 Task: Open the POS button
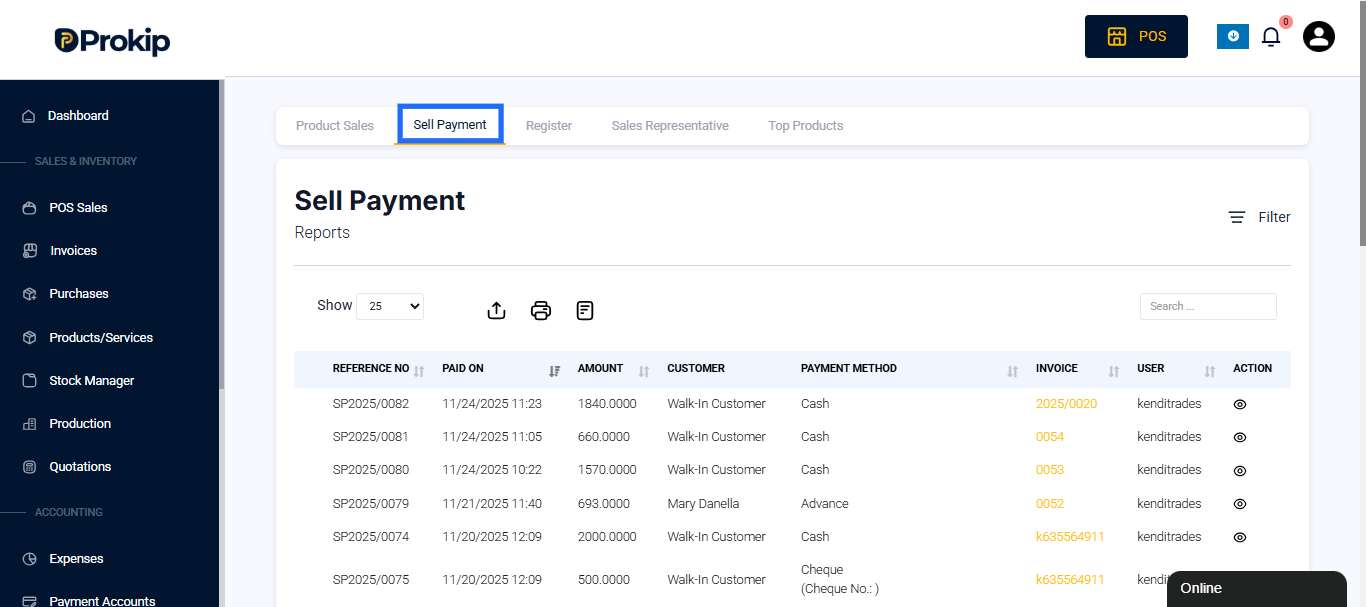(x=1136, y=36)
